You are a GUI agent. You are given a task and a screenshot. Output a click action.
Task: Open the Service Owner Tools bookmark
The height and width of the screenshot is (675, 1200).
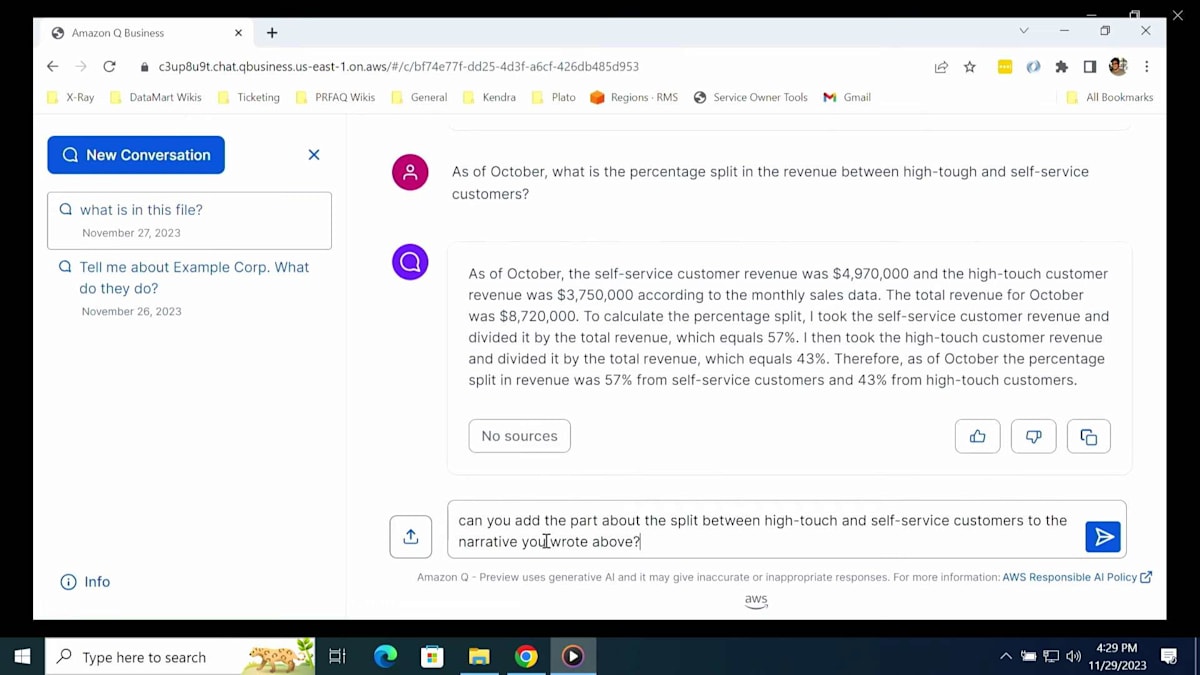click(x=750, y=97)
